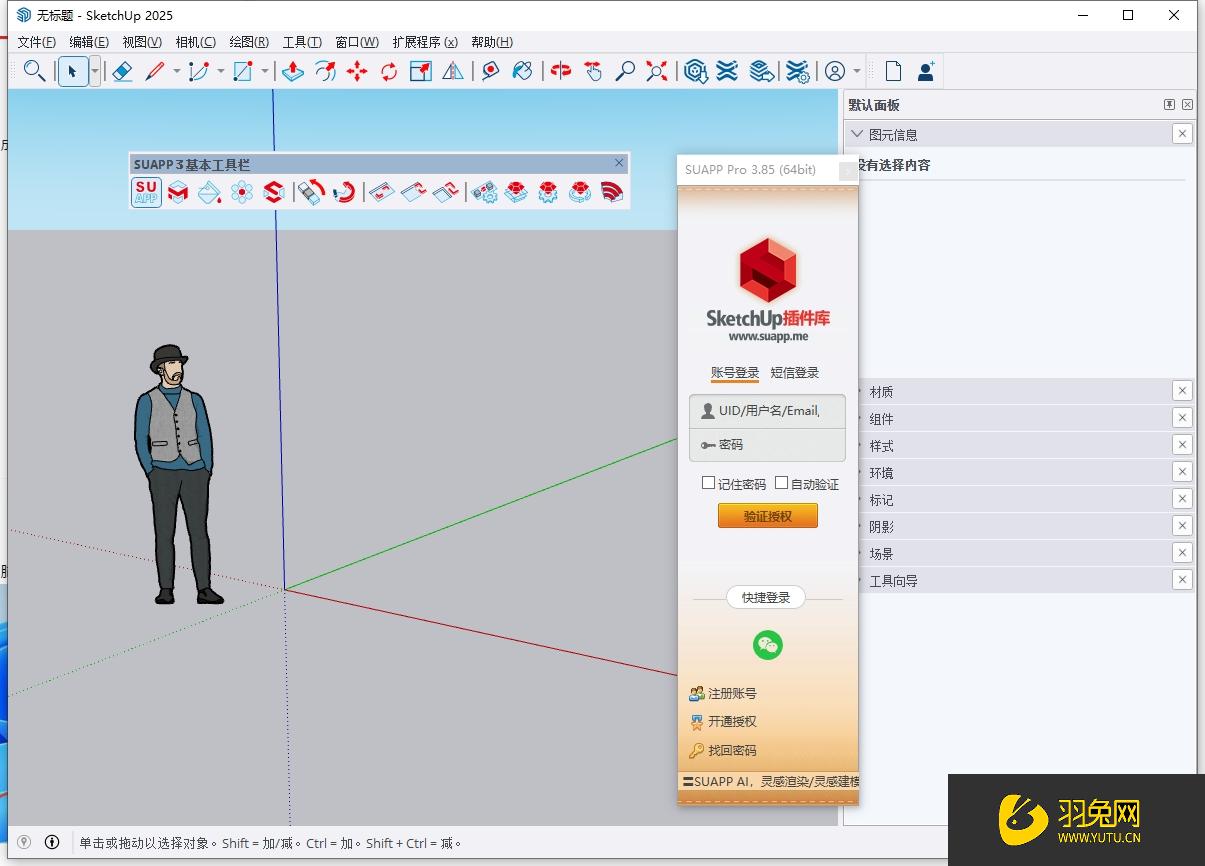Switch to the 短信登录 tab
Image resolution: width=1205 pixels, height=866 pixels.
[x=795, y=373]
